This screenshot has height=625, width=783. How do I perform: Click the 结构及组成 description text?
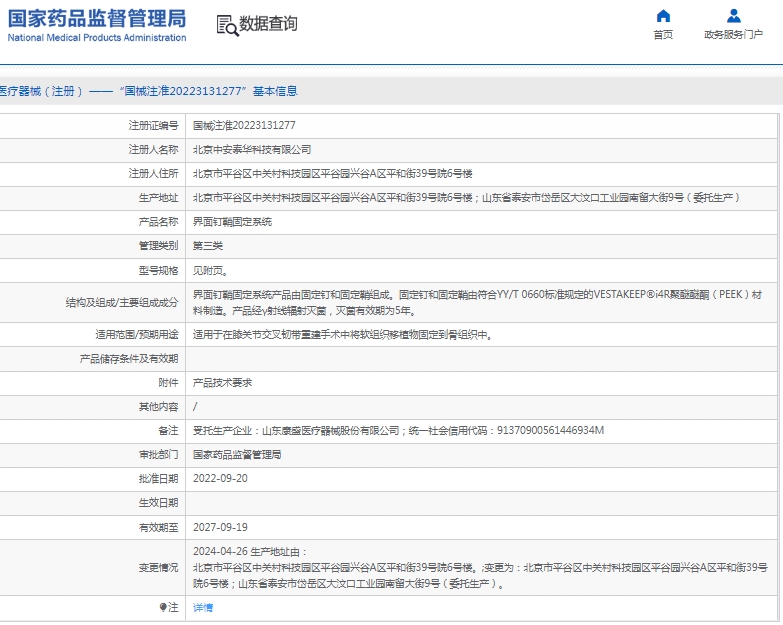[477, 303]
